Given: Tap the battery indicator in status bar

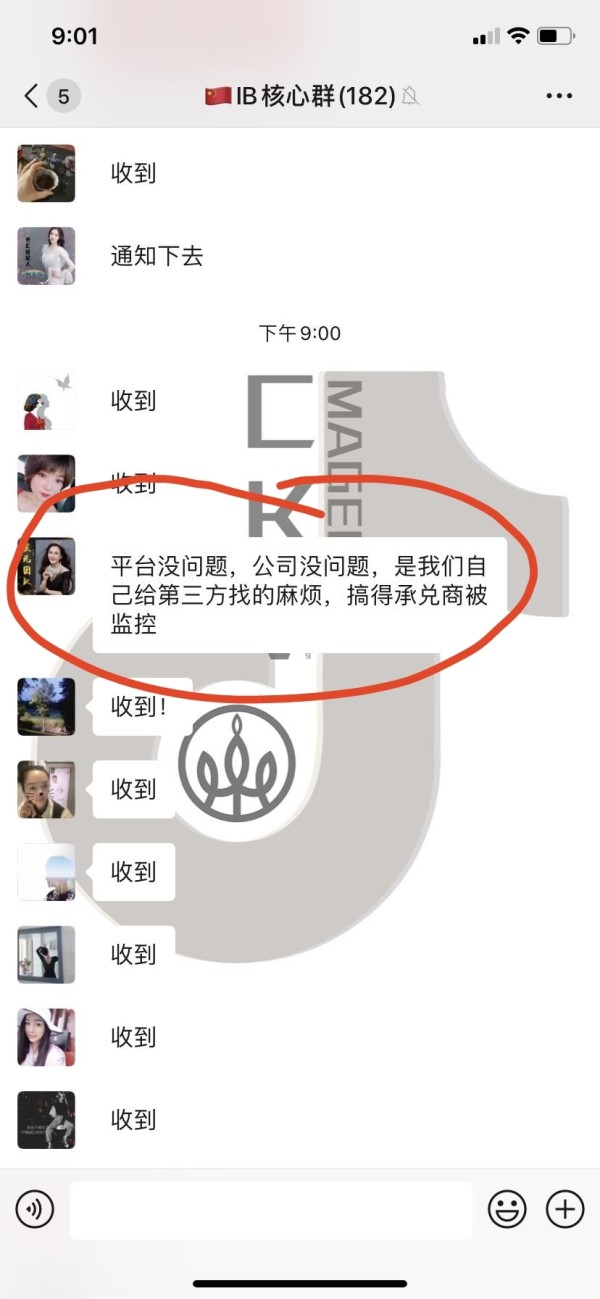Looking at the screenshot, I should pos(554,37).
